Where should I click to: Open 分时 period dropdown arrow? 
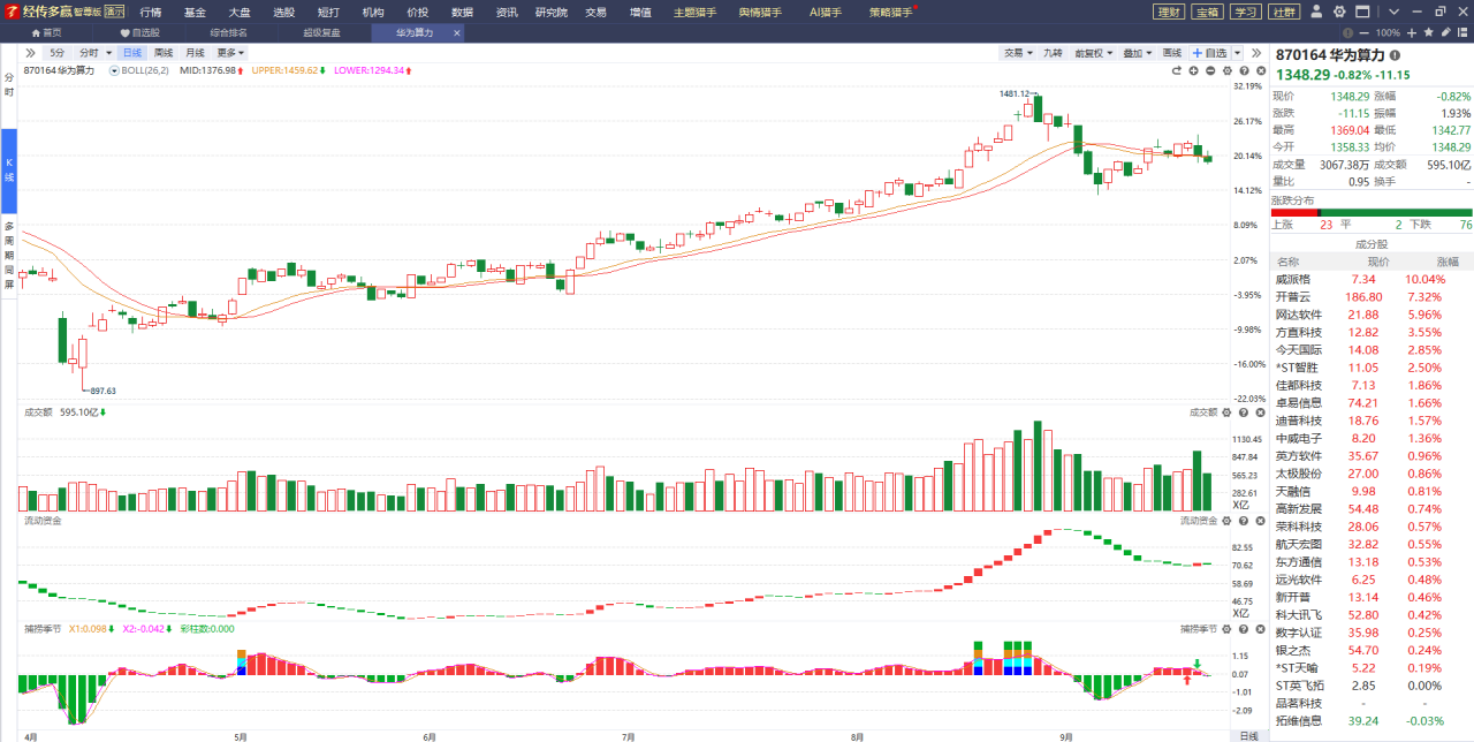tap(108, 52)
